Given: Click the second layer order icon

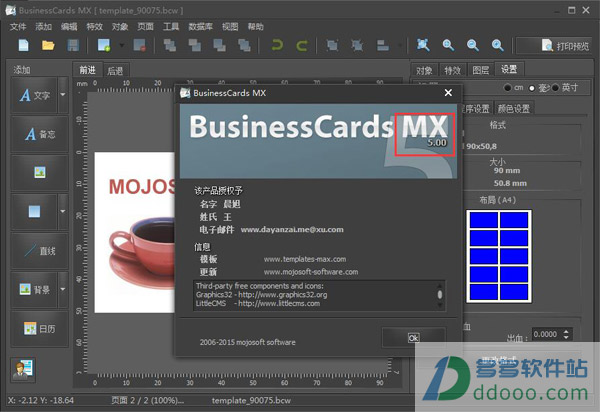Looking at the screenshot, I should click(194, 45).
